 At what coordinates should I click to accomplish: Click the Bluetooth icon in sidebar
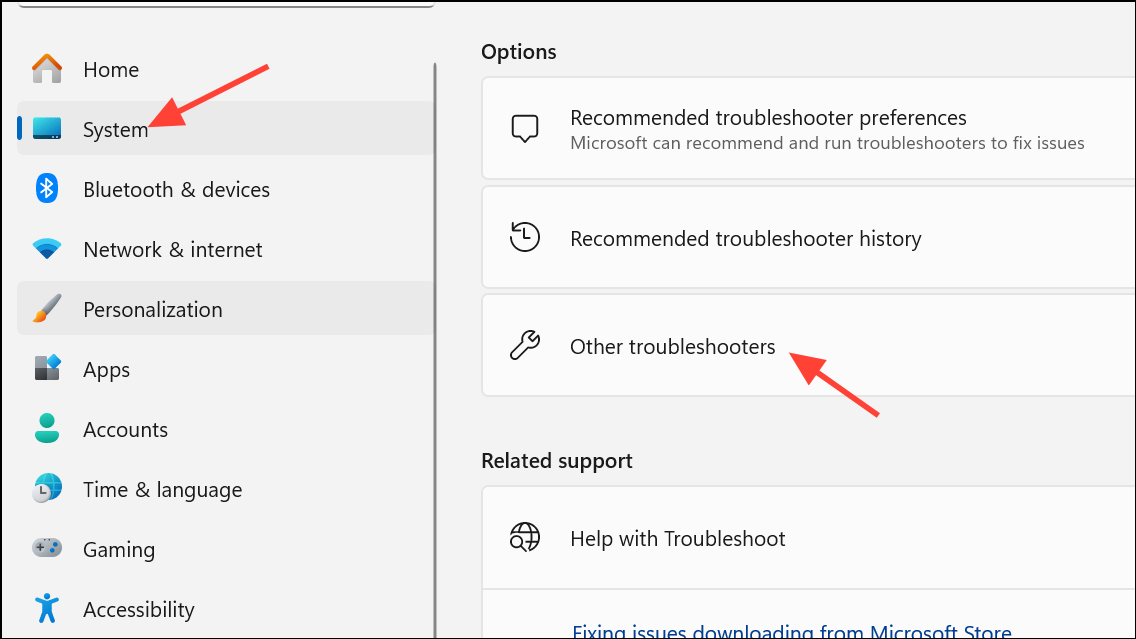point(47,189)
